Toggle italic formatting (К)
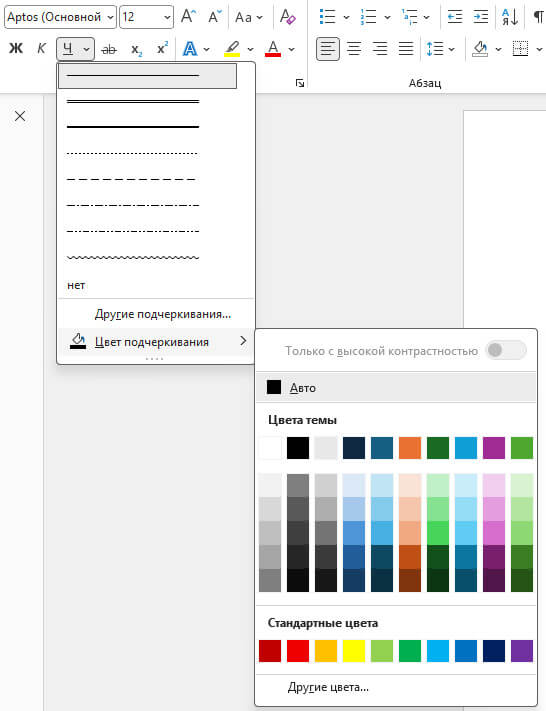Image resolution: width=546 pixels, height=711 pixels. coord(41,49)
